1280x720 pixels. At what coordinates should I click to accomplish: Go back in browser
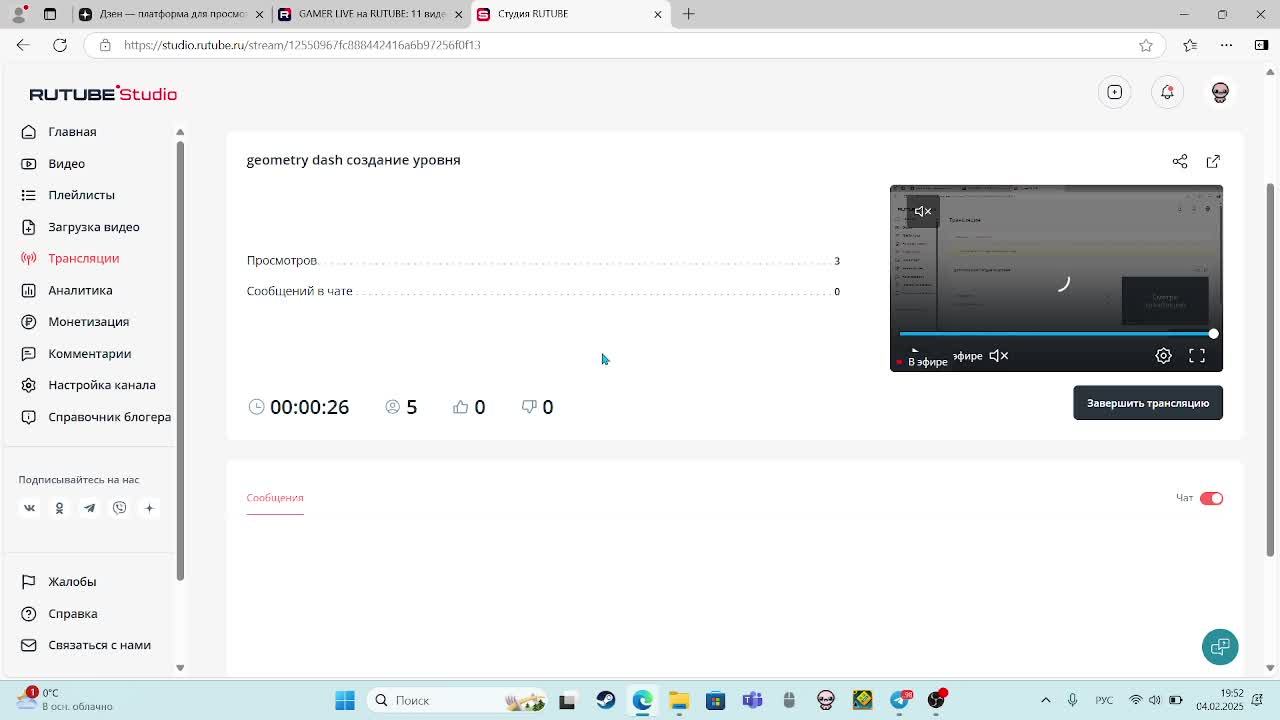click(x=23, y=45)
